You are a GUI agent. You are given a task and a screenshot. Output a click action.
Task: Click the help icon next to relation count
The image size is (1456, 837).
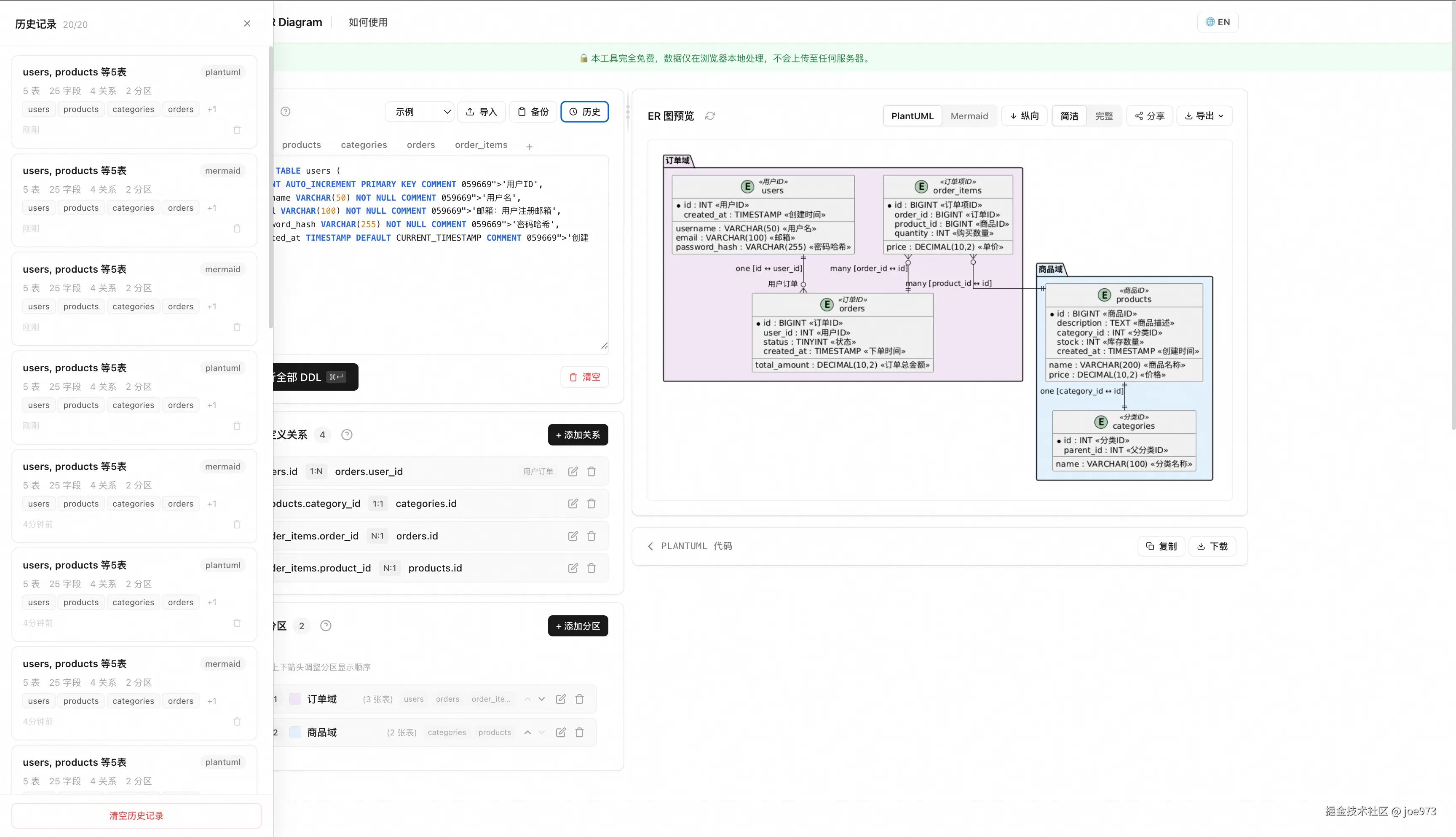[346, 435]
